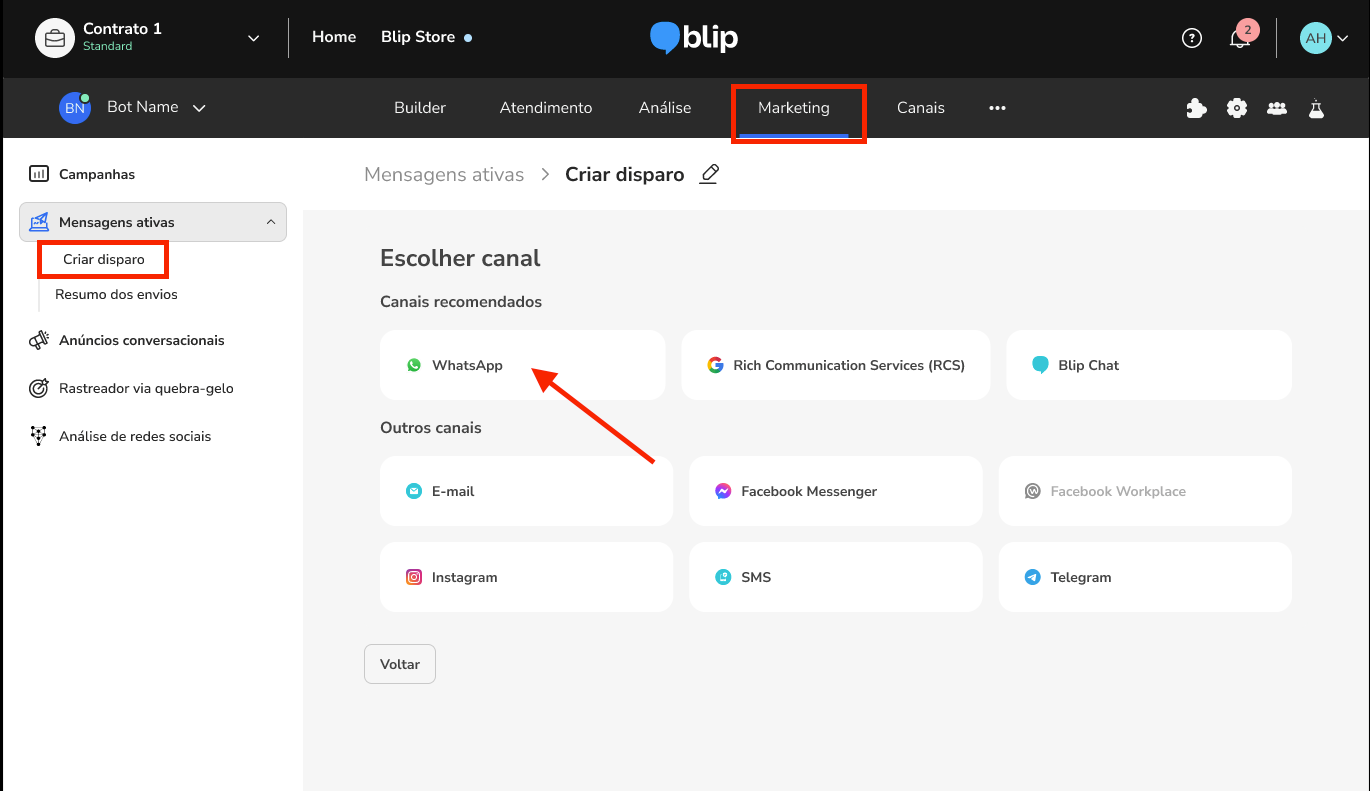The image size is (1370, 791).
Task: Show more tabs via ellipsis menu
Action: 997,108
